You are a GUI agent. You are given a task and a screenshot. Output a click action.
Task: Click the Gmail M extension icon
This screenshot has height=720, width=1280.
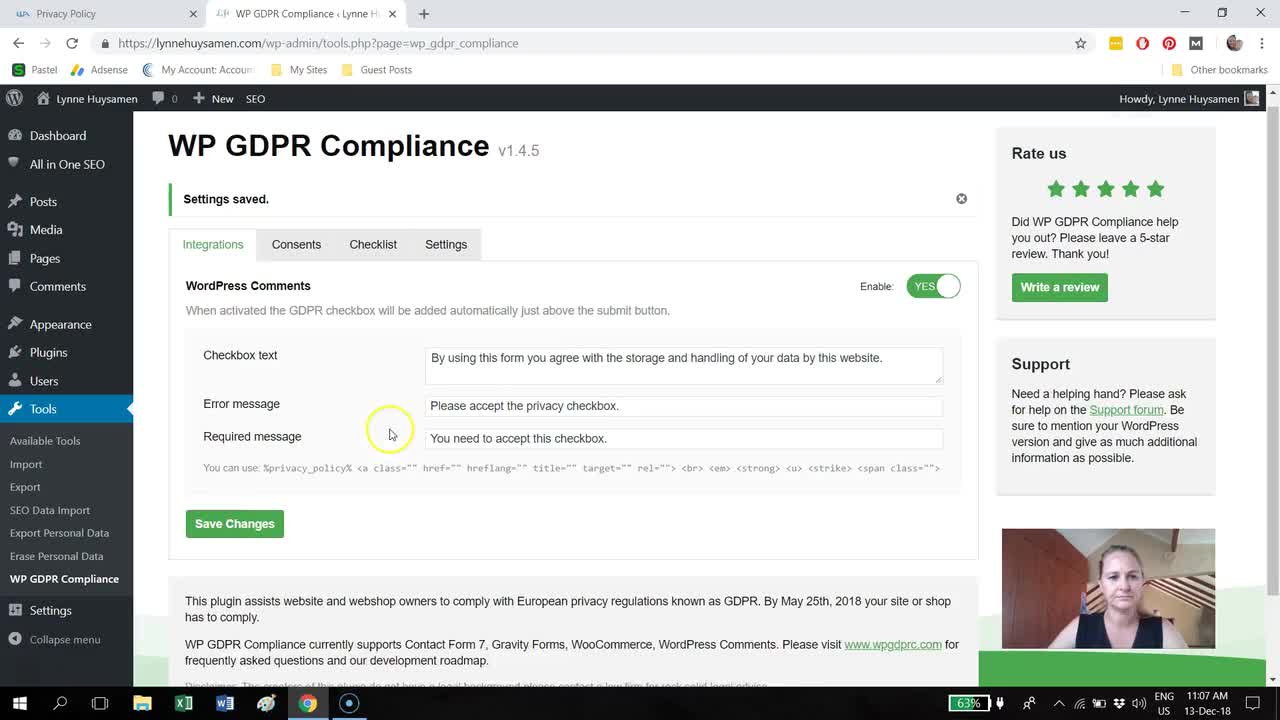click(1195, 43)
